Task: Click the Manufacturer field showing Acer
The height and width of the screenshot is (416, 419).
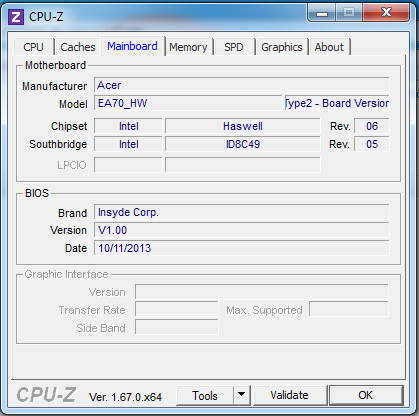Action: [242, 85]
